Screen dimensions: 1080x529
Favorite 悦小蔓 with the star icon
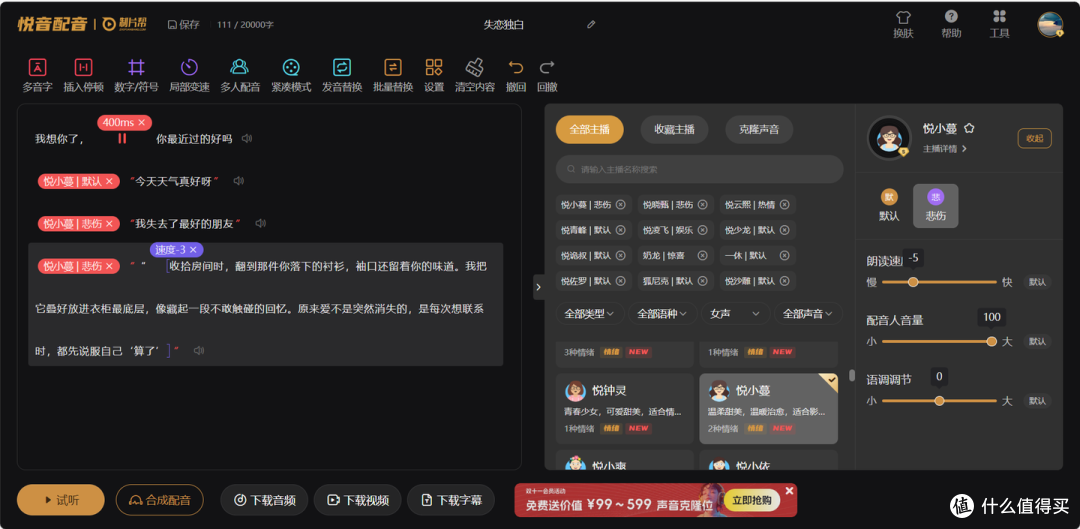click(x=969, y=128)
